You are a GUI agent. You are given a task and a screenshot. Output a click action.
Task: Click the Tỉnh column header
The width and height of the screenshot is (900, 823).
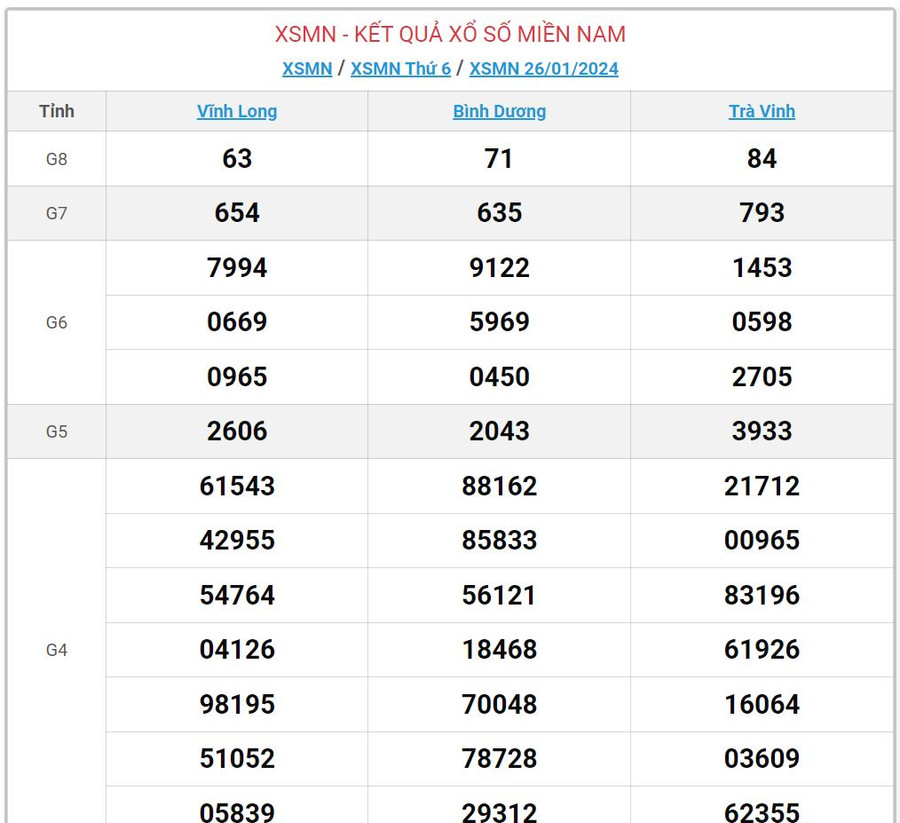(x=57, y=111)
